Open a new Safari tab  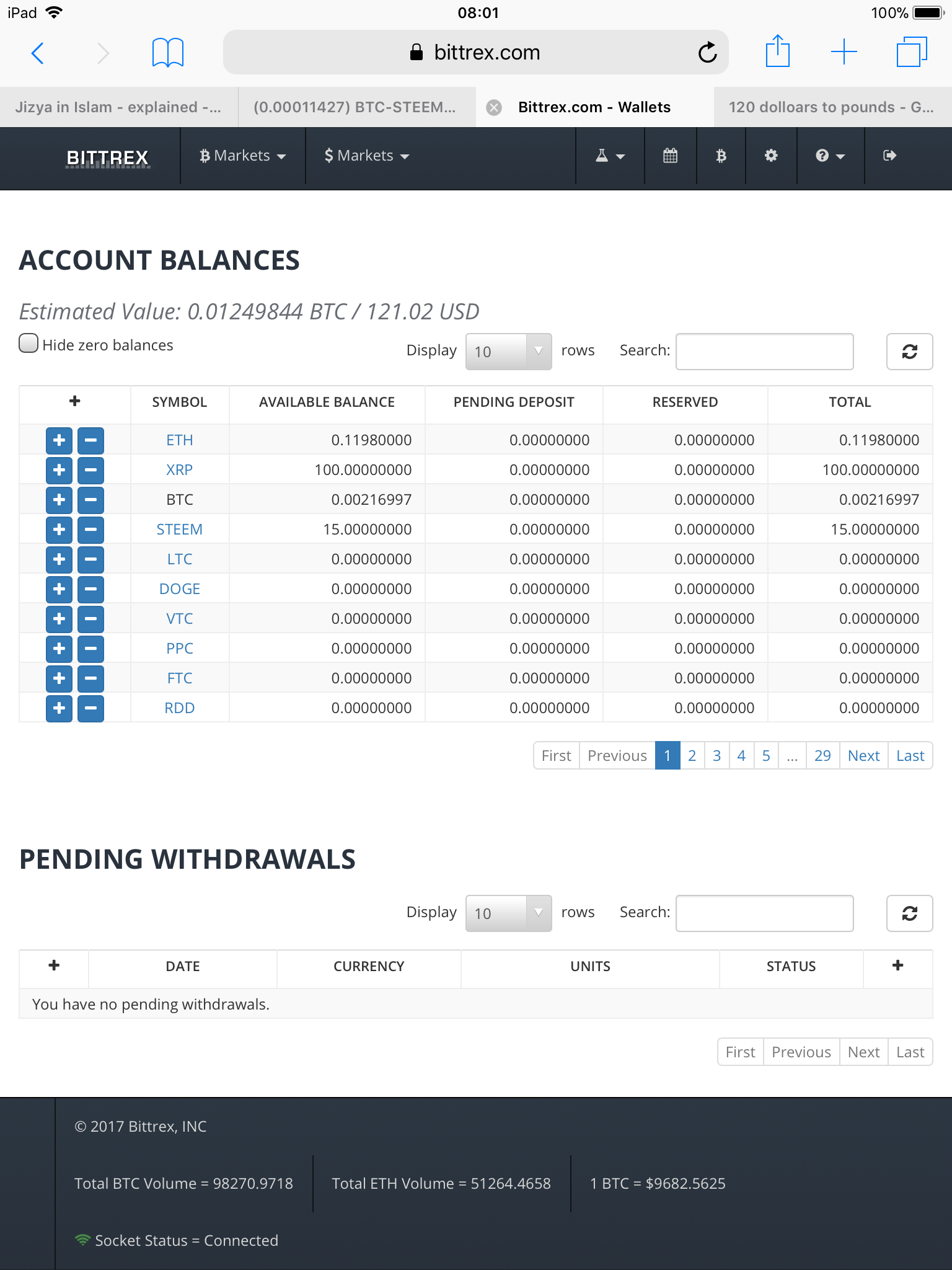pos(844,51)
